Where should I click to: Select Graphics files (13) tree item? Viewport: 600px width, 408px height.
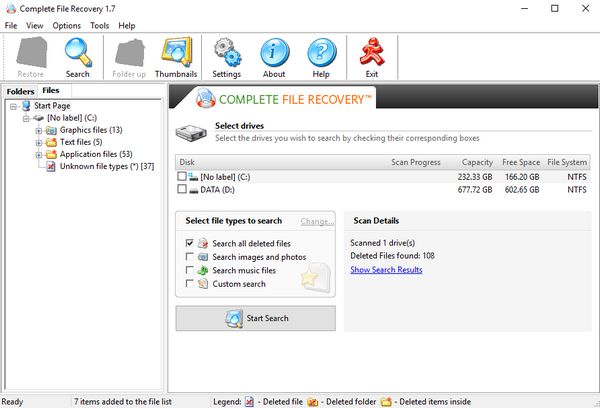pyautogui.click(x=91, y=130)
